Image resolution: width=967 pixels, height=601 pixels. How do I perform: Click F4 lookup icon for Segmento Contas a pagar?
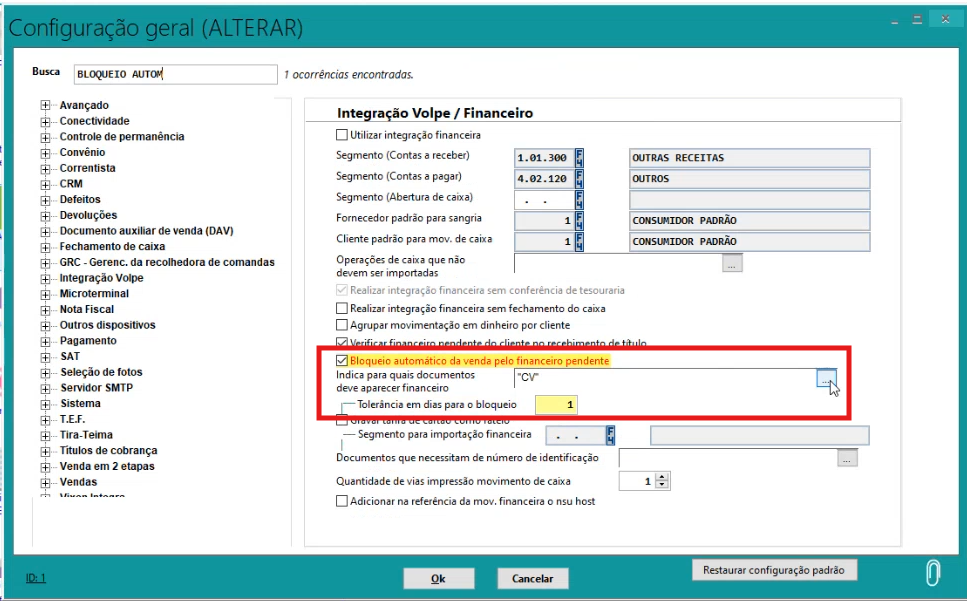tap(579, 179)
